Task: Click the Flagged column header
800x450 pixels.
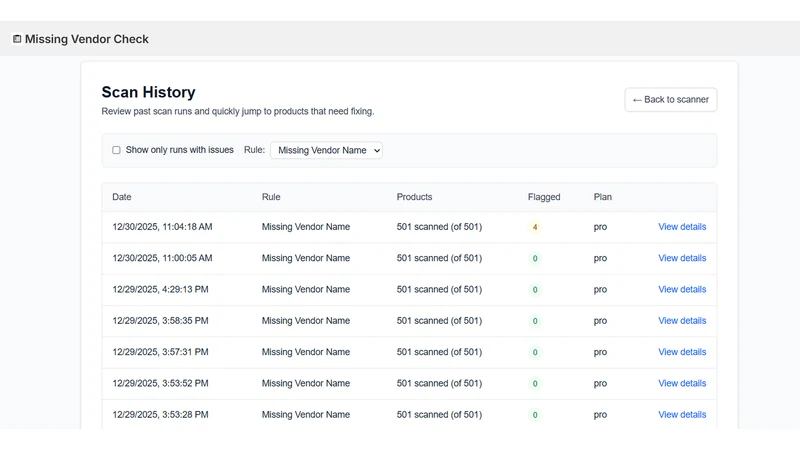Action: pyautogui.click(x=544, y=197)
